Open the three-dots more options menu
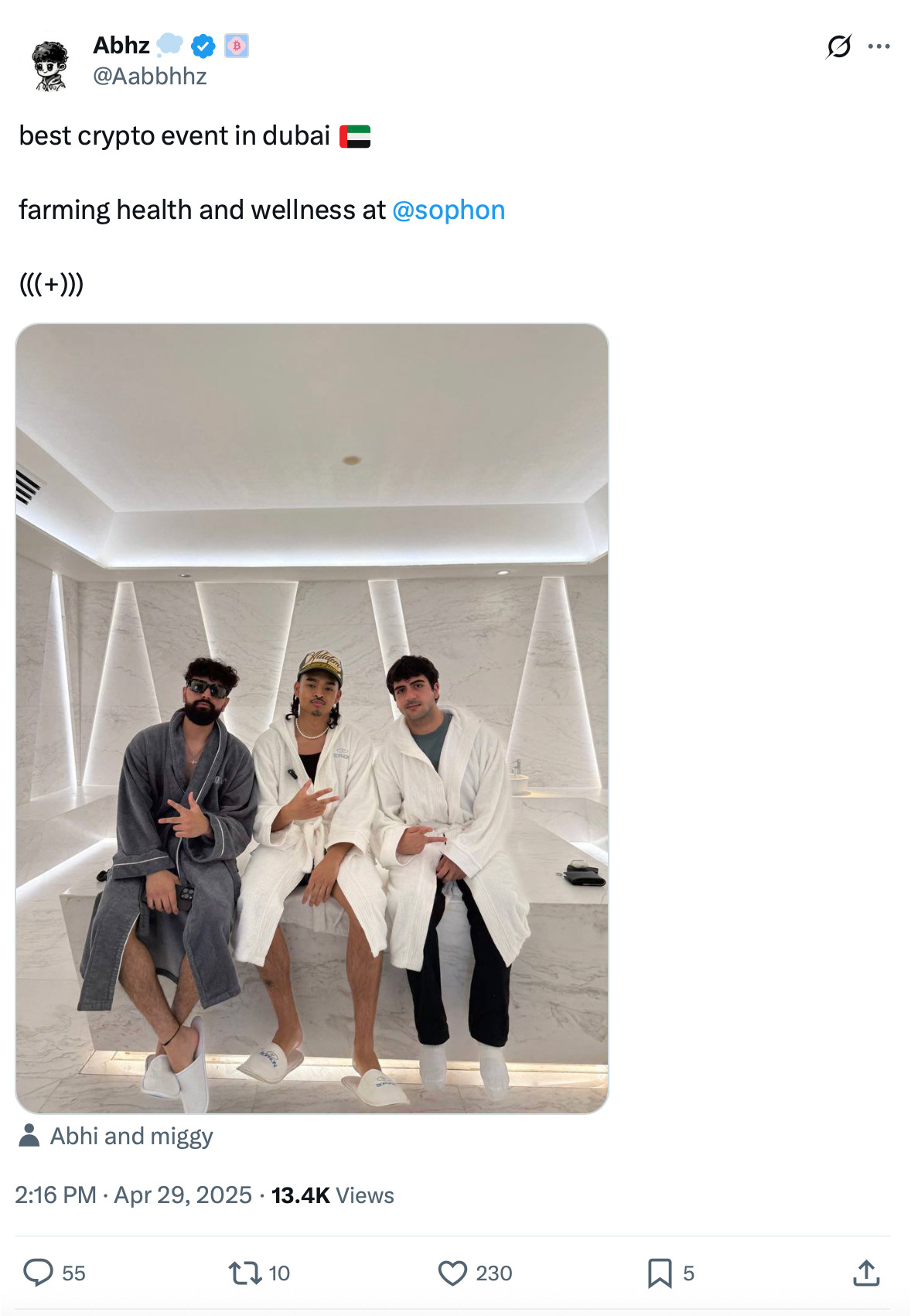 [x=879, y=46]
